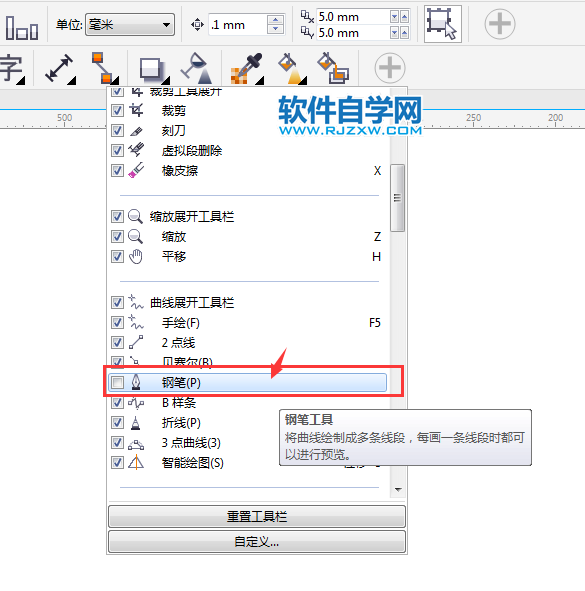Open the 单位 毫米 units dropdown
This screenshot has height=591, width=585.
pyautogui.click(x=130, y=25)
